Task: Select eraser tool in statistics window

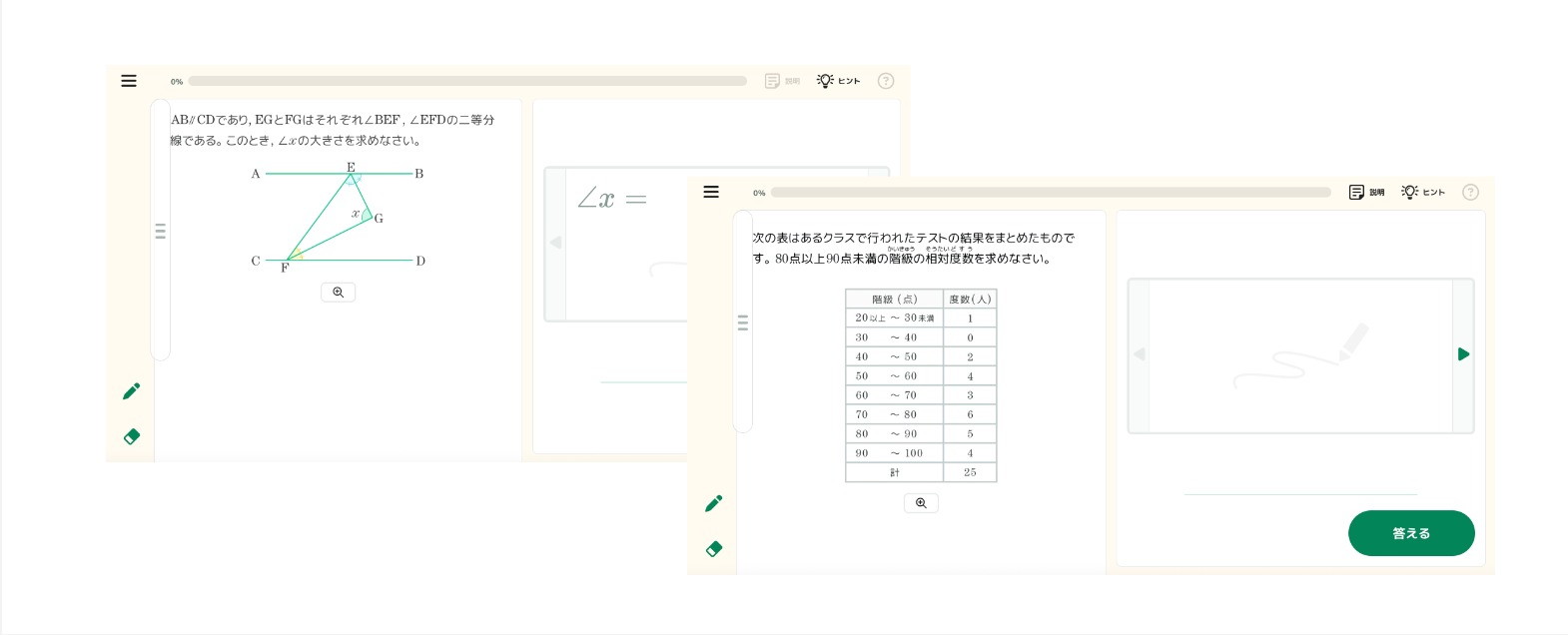Action: point(713,548)
